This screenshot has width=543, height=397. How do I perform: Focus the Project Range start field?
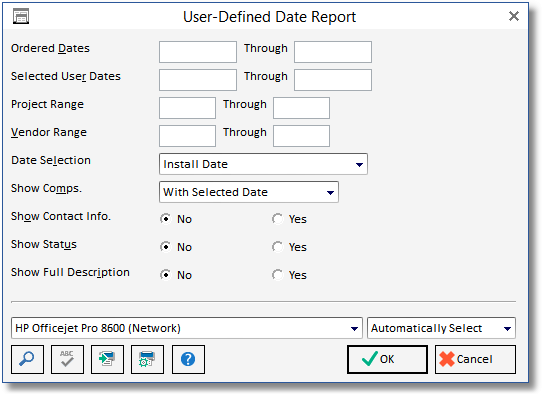(187, 108)
